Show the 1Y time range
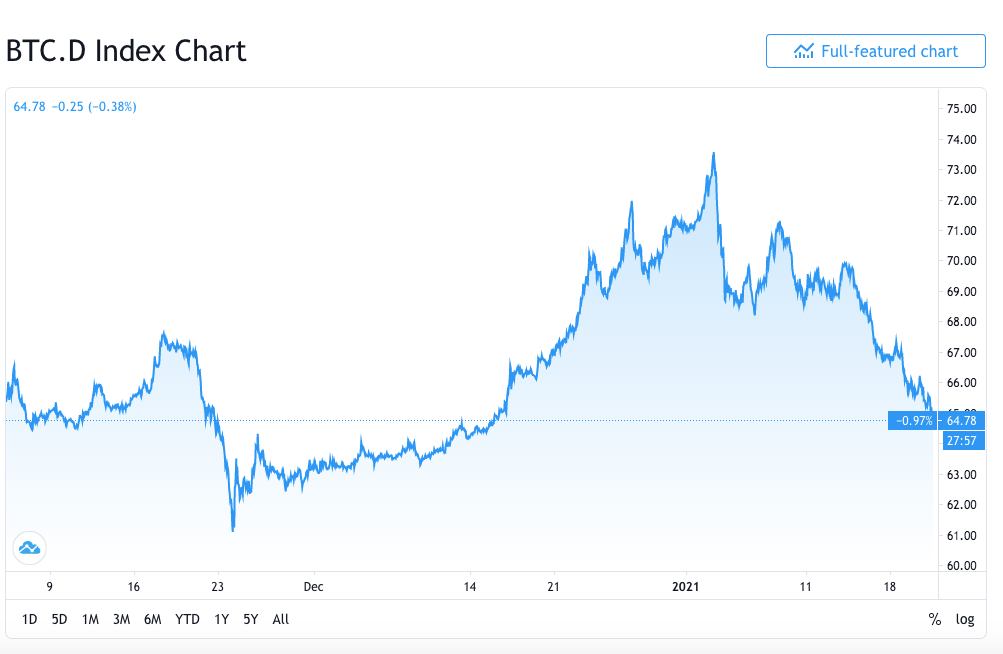 coord(221,619)
